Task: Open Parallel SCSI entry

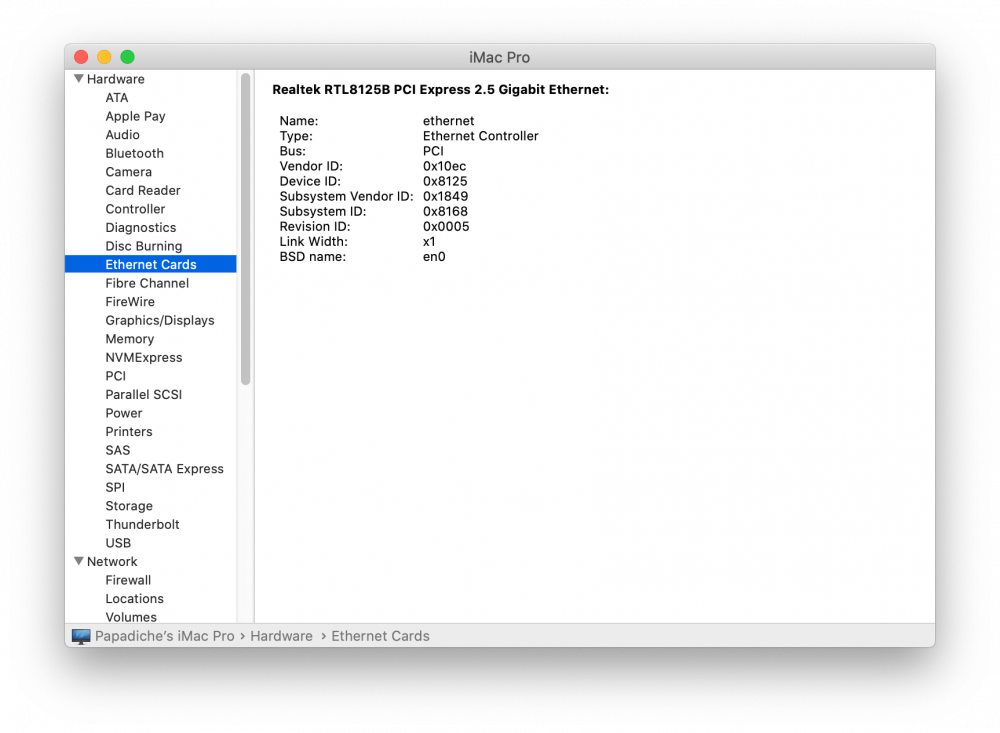Action: pyautogui.click(x=144, y=394)
